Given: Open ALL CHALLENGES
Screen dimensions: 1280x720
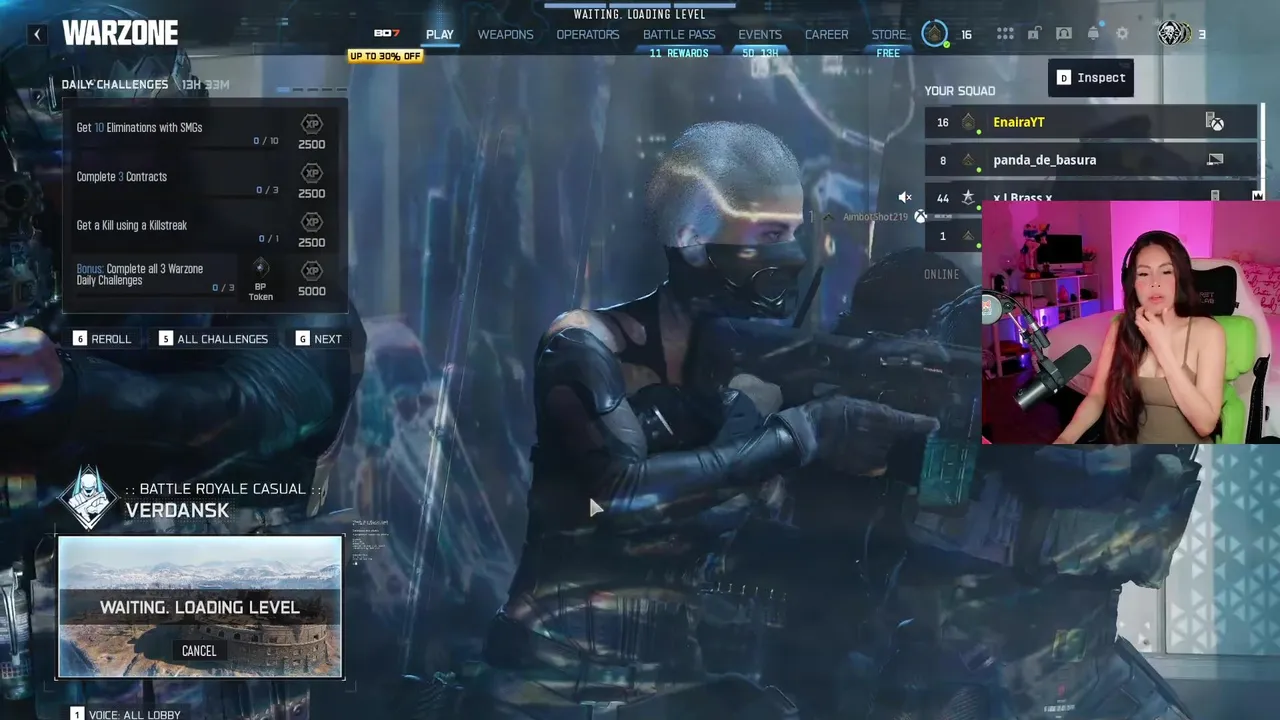Looking at the screenshot, I should coord(213,339).
